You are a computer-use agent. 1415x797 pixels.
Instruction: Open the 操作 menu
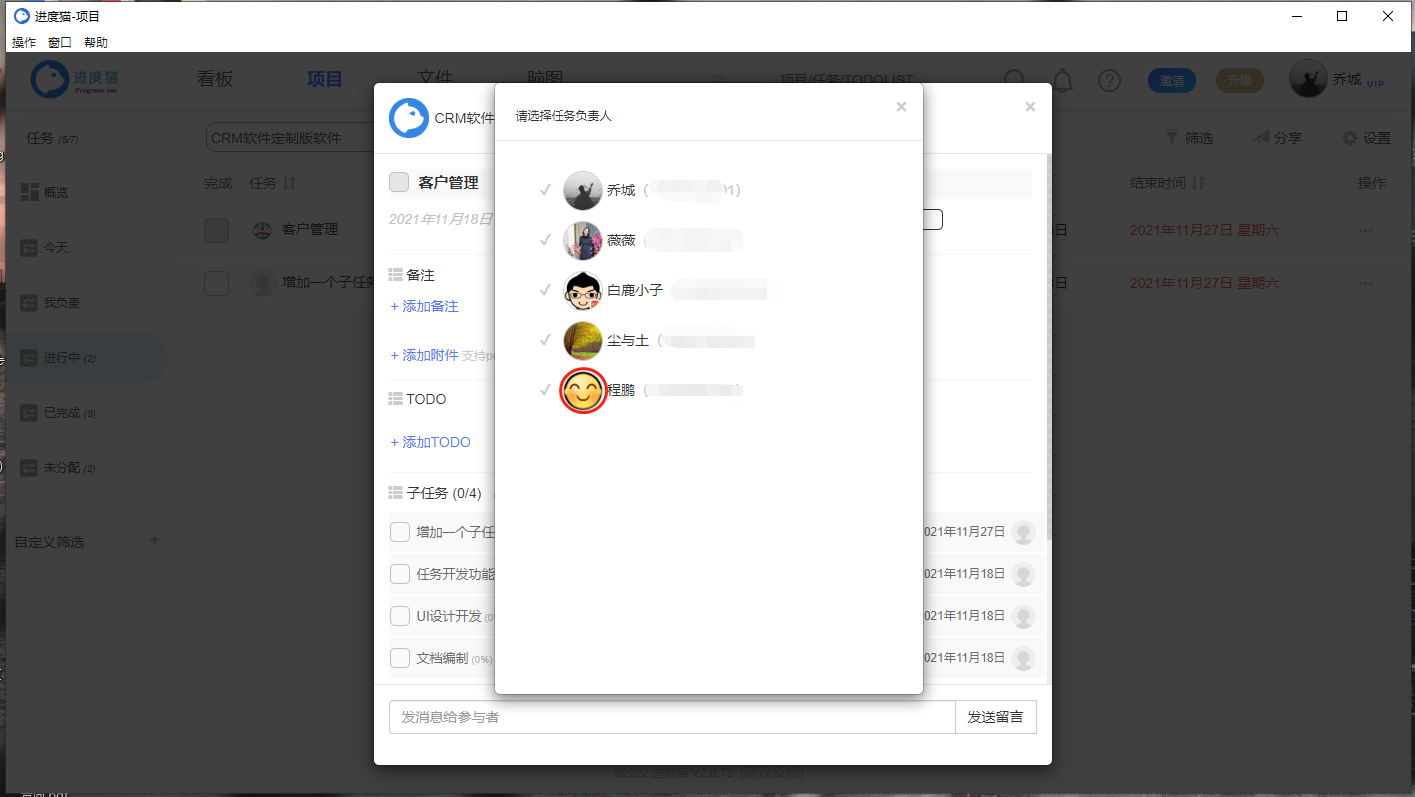[x=24, y=43]
